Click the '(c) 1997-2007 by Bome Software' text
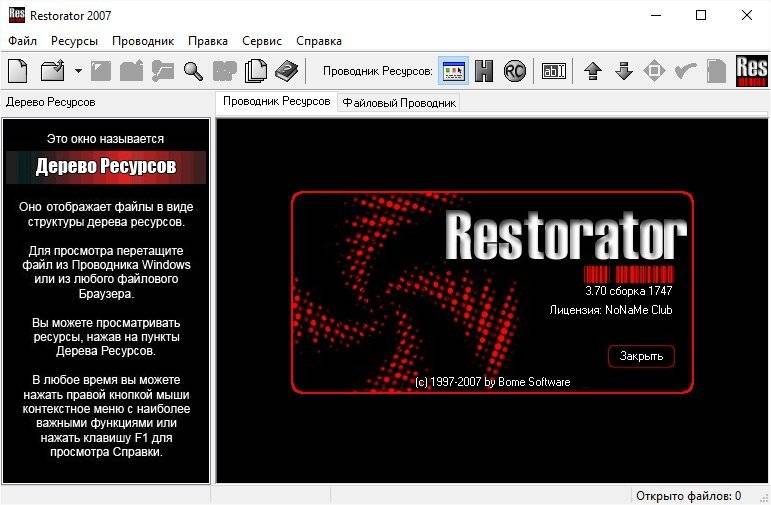The width and height of the screenshot is (771, 505). click(493, 382)
